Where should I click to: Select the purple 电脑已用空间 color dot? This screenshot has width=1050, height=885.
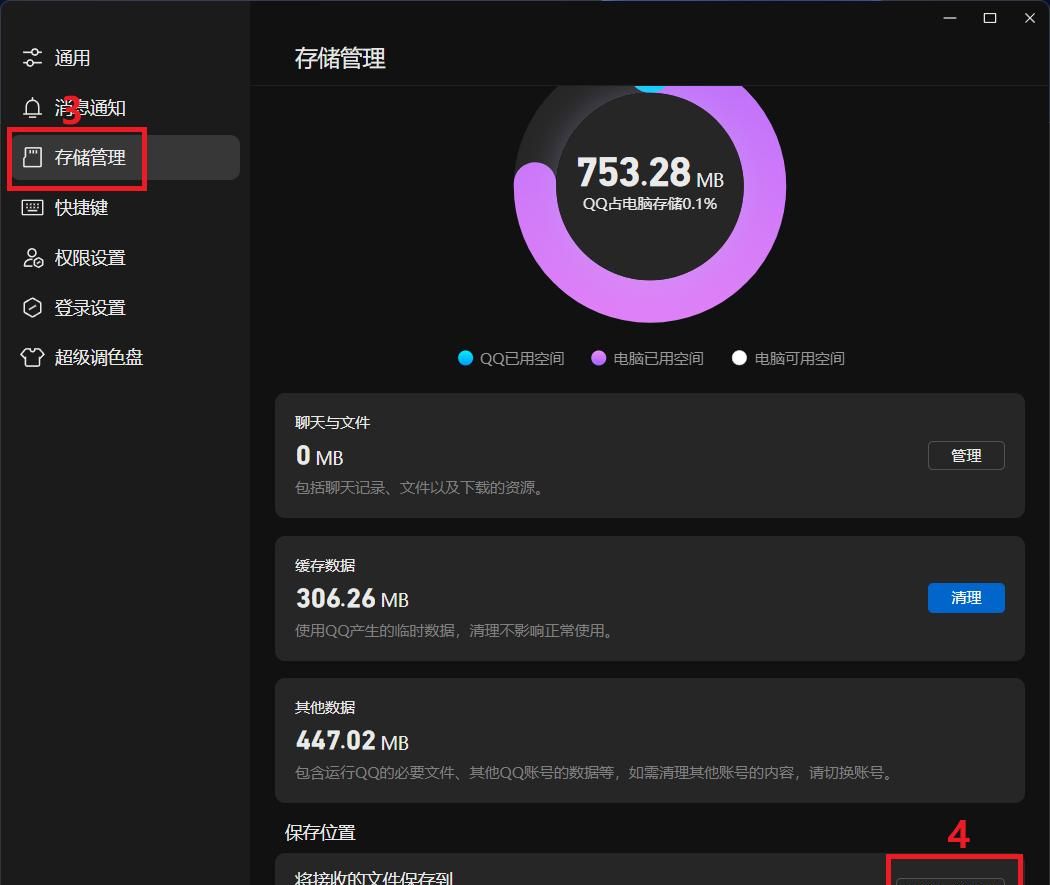point(600,358)
